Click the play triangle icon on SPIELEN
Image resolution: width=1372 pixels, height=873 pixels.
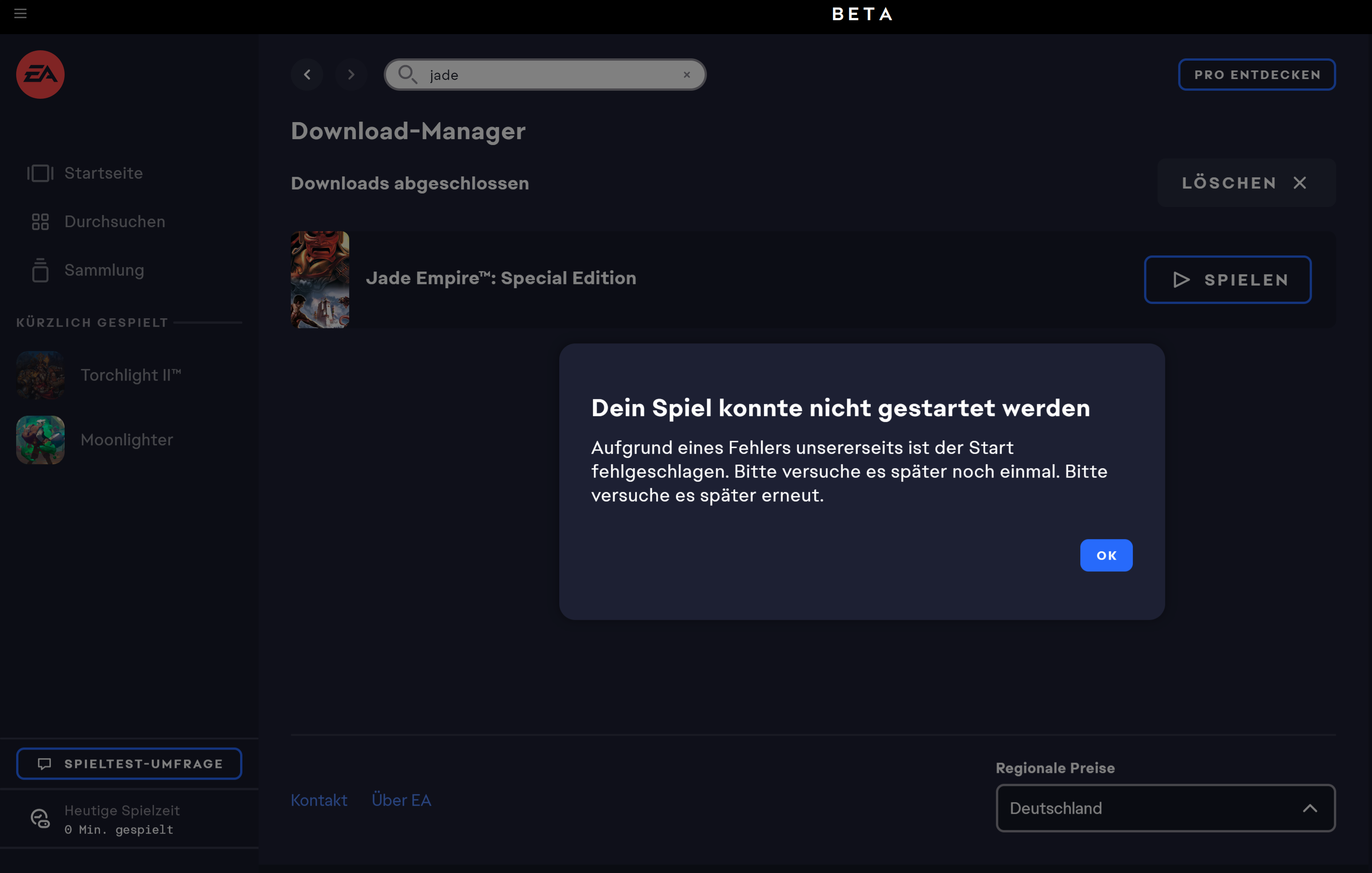tap(1182, 280)
